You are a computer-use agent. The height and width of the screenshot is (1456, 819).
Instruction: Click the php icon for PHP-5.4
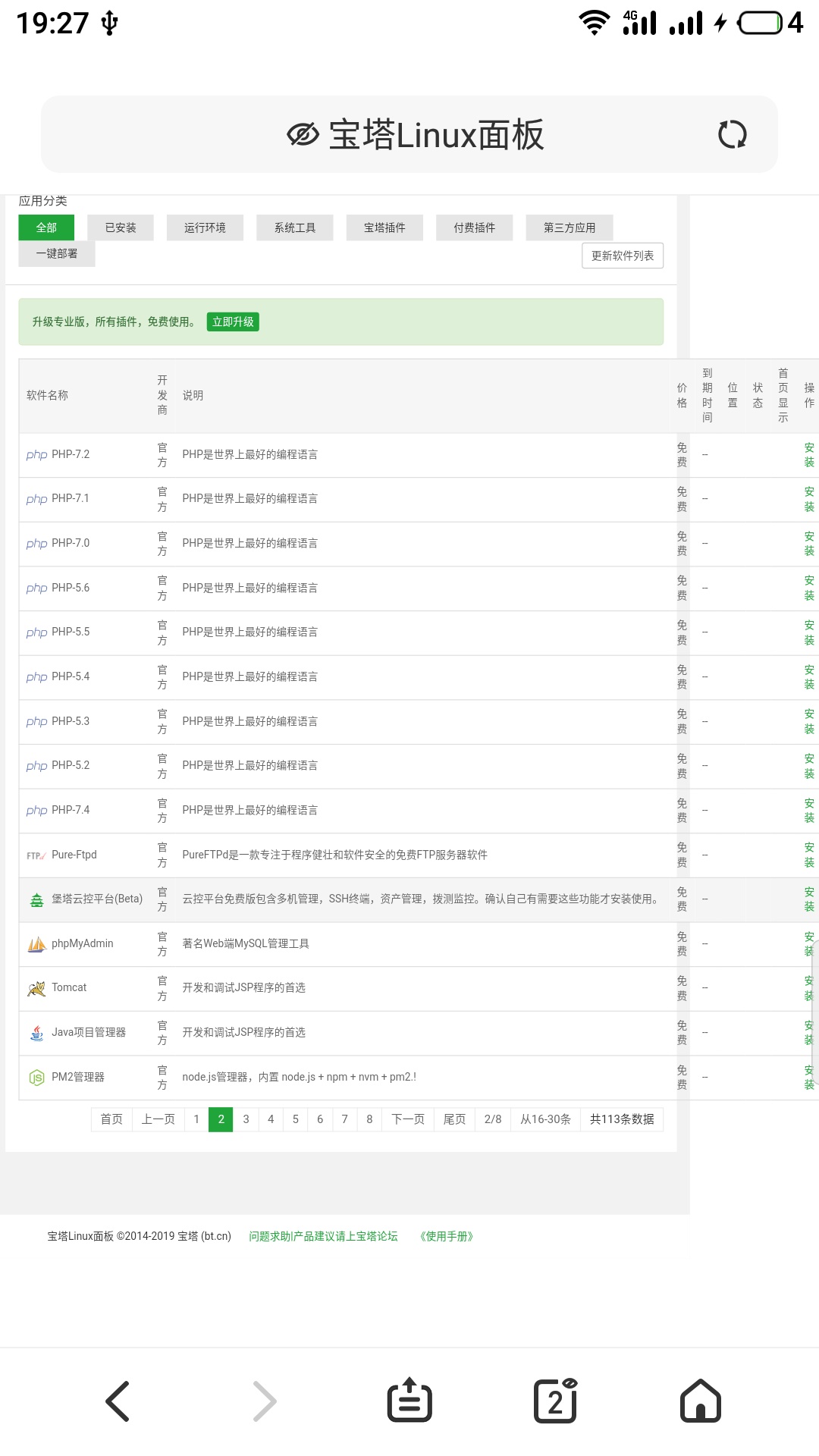coord(36,677)
